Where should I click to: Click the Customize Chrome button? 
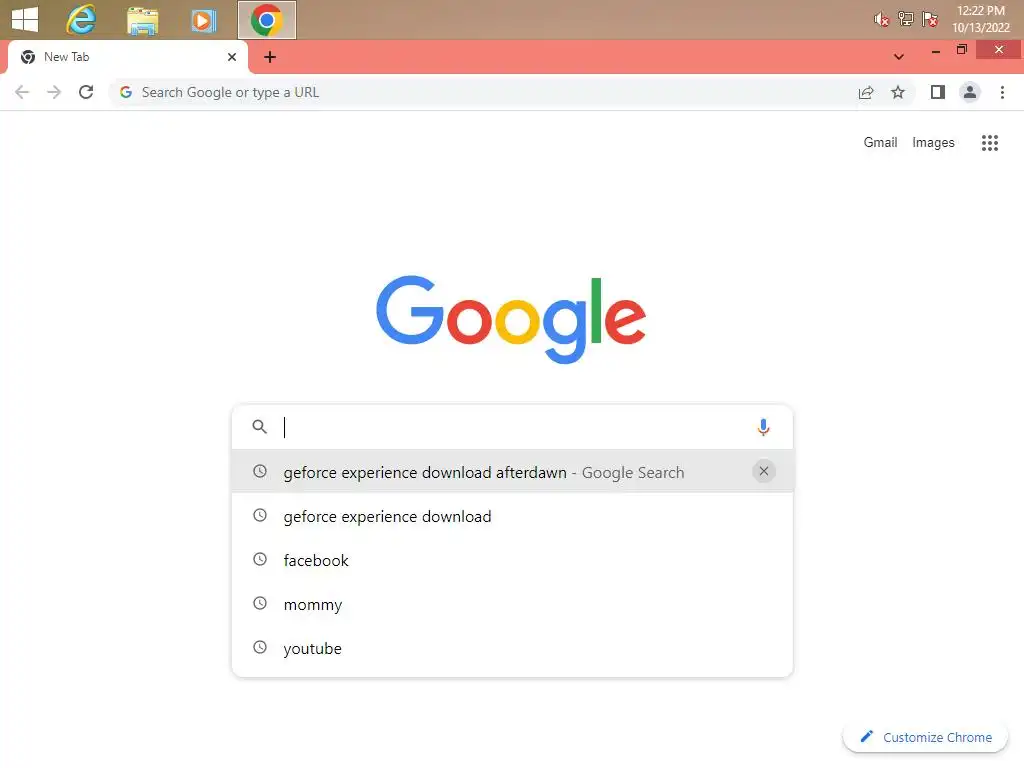(x=925, y=737)
